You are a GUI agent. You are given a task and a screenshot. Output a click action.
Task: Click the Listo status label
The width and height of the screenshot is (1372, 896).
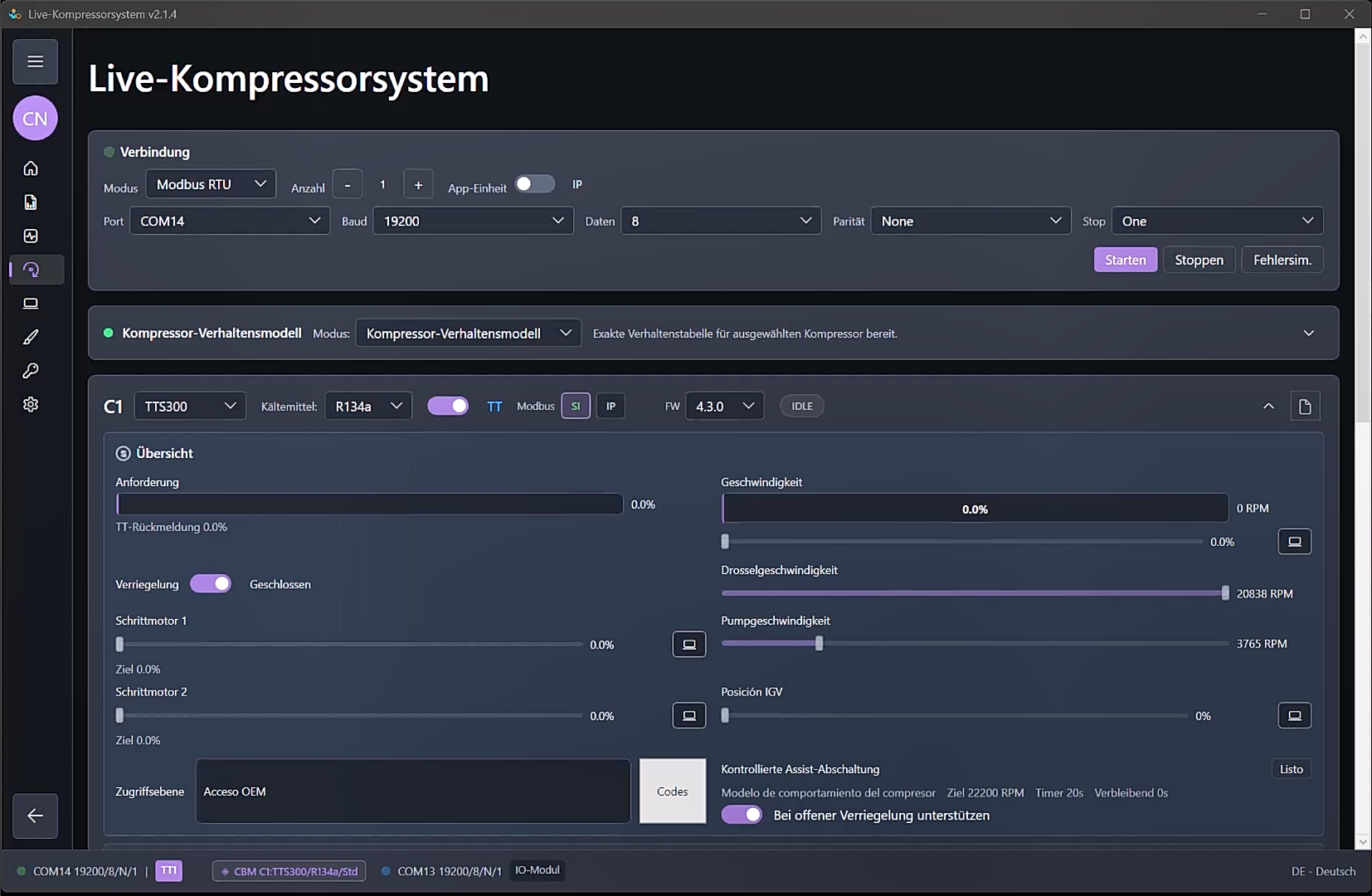pyautogui.click(x=1292, y=769)
